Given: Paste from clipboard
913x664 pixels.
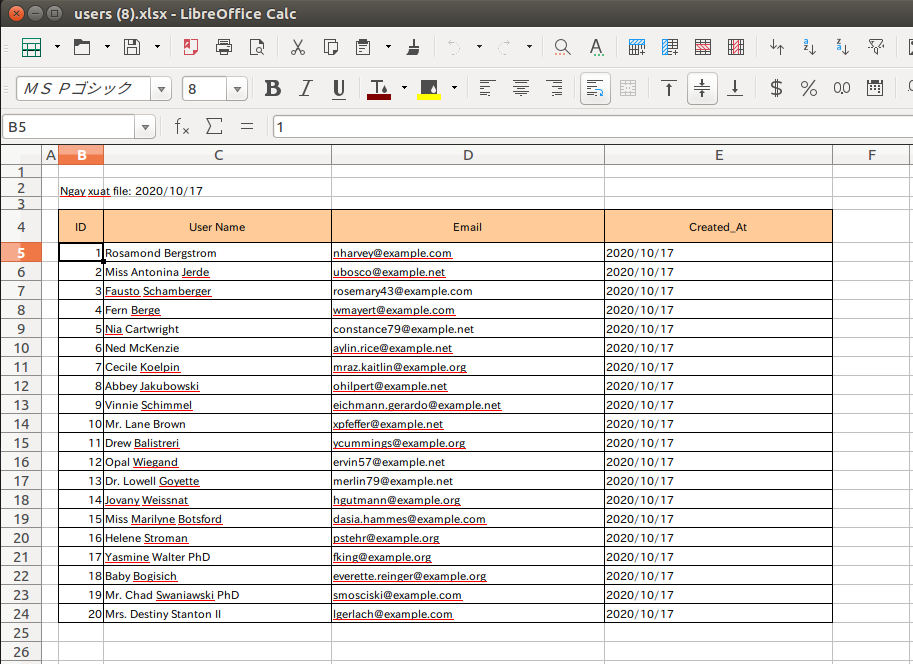Looking at the screenshot, I should pyautogui.click(x=363, y=47).
